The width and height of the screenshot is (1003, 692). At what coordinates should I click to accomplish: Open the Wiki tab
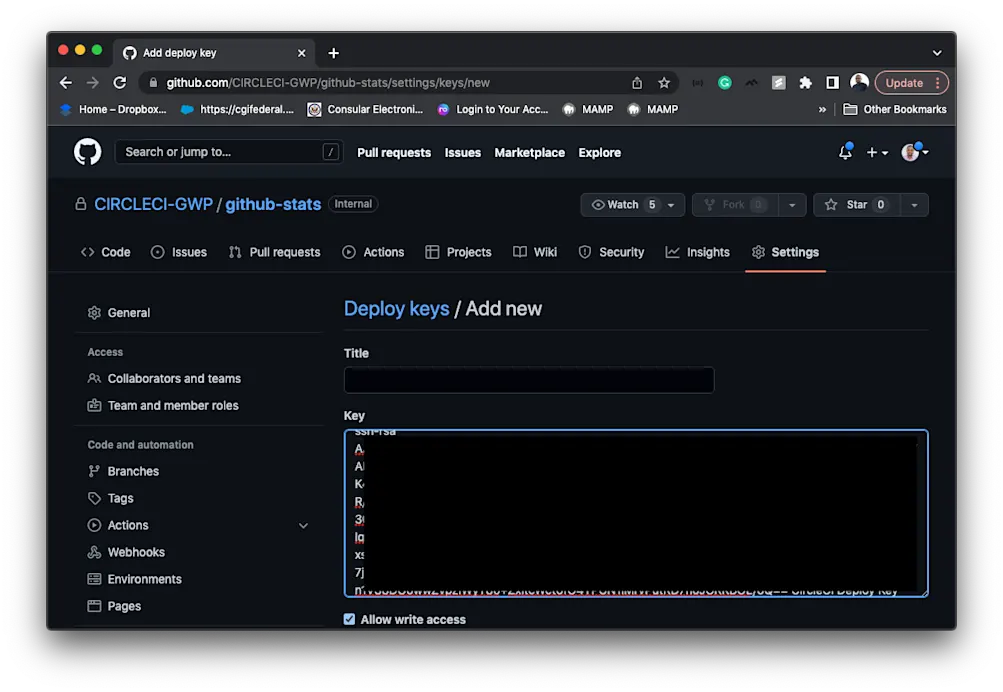(535, 252)
